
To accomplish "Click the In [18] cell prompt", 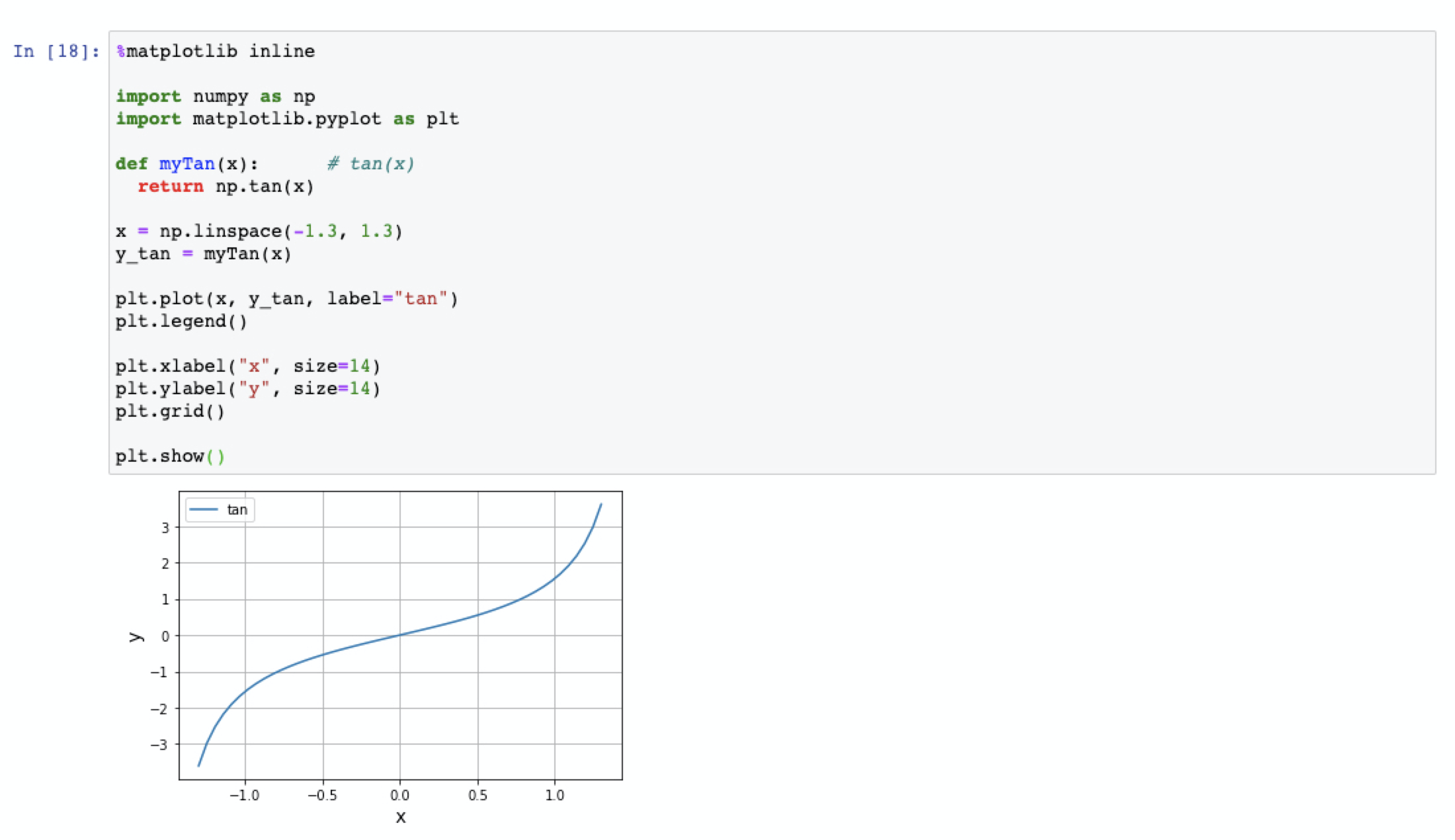I will coord(56,52).
